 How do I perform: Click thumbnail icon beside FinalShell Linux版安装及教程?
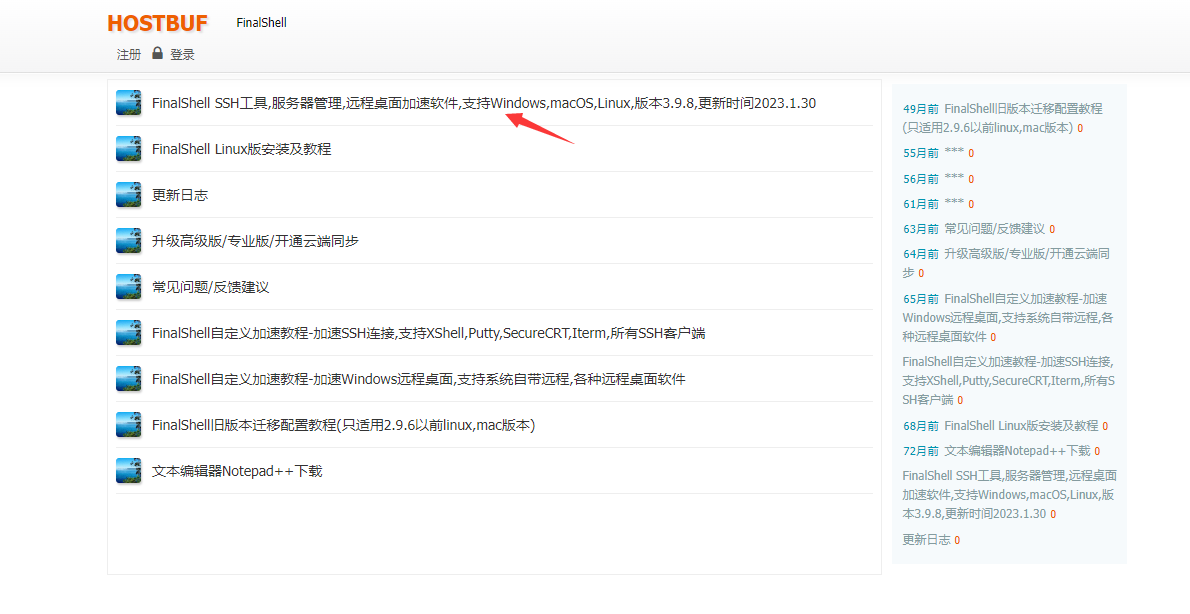(x=128, y=149)
